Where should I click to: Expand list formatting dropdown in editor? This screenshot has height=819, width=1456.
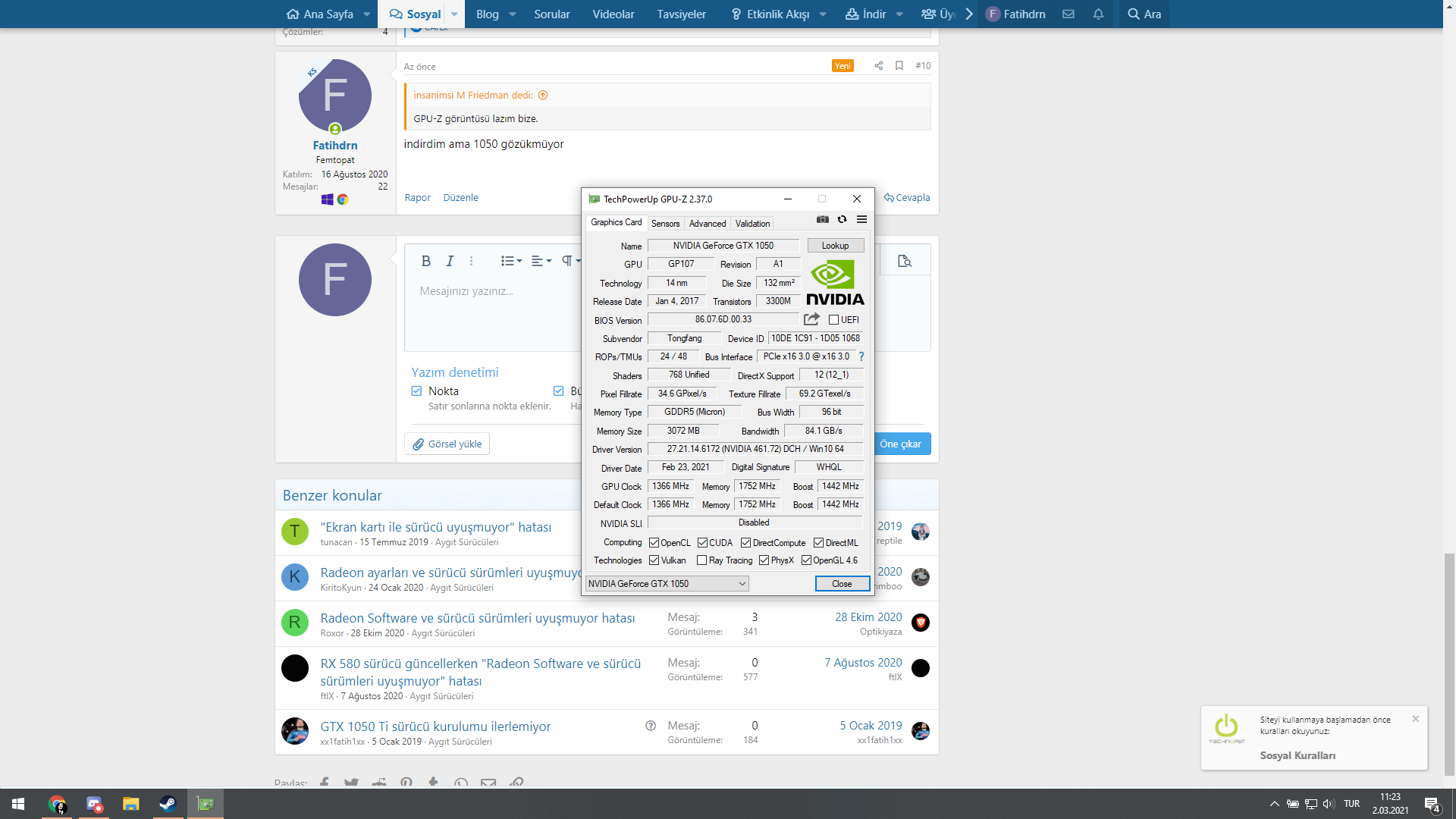511,261
